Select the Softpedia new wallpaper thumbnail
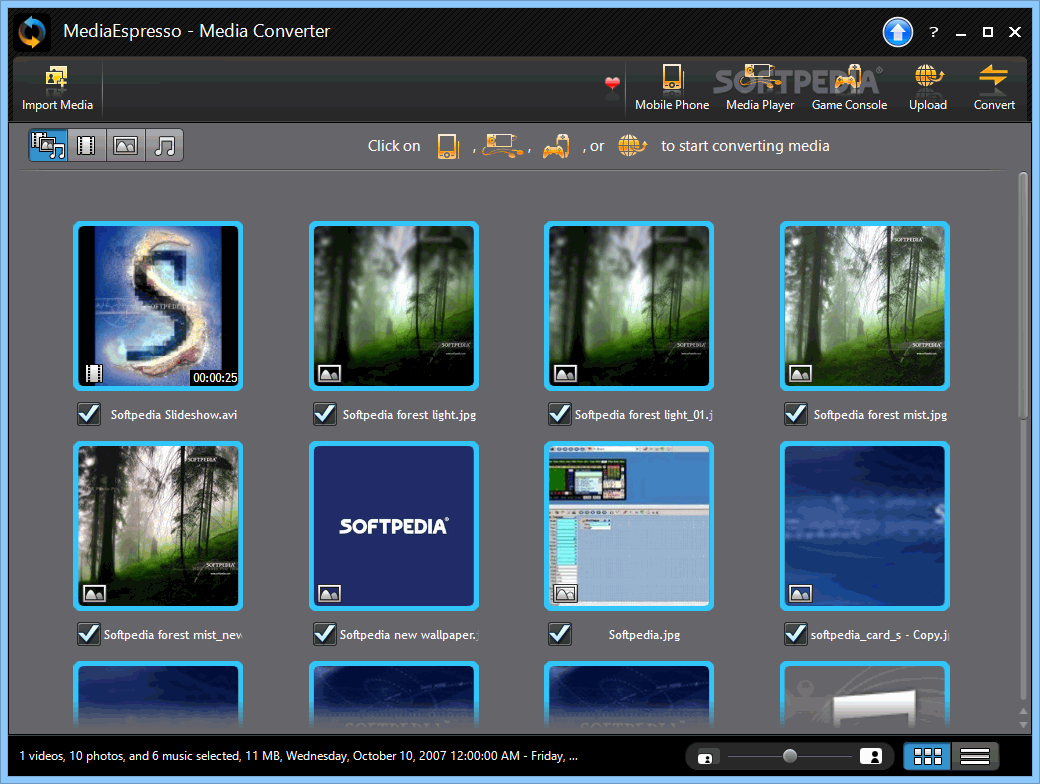Screen dimensions: 1040x784 coord(394,526)
